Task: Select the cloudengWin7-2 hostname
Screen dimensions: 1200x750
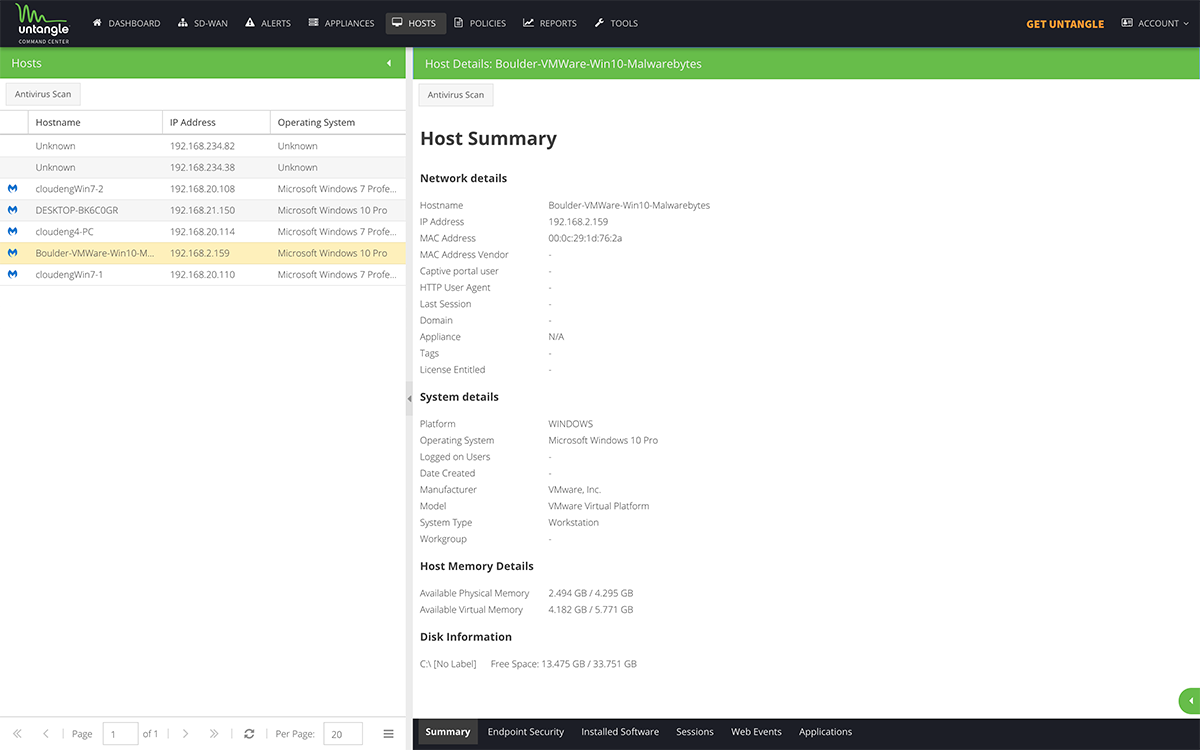Action: 69,189
